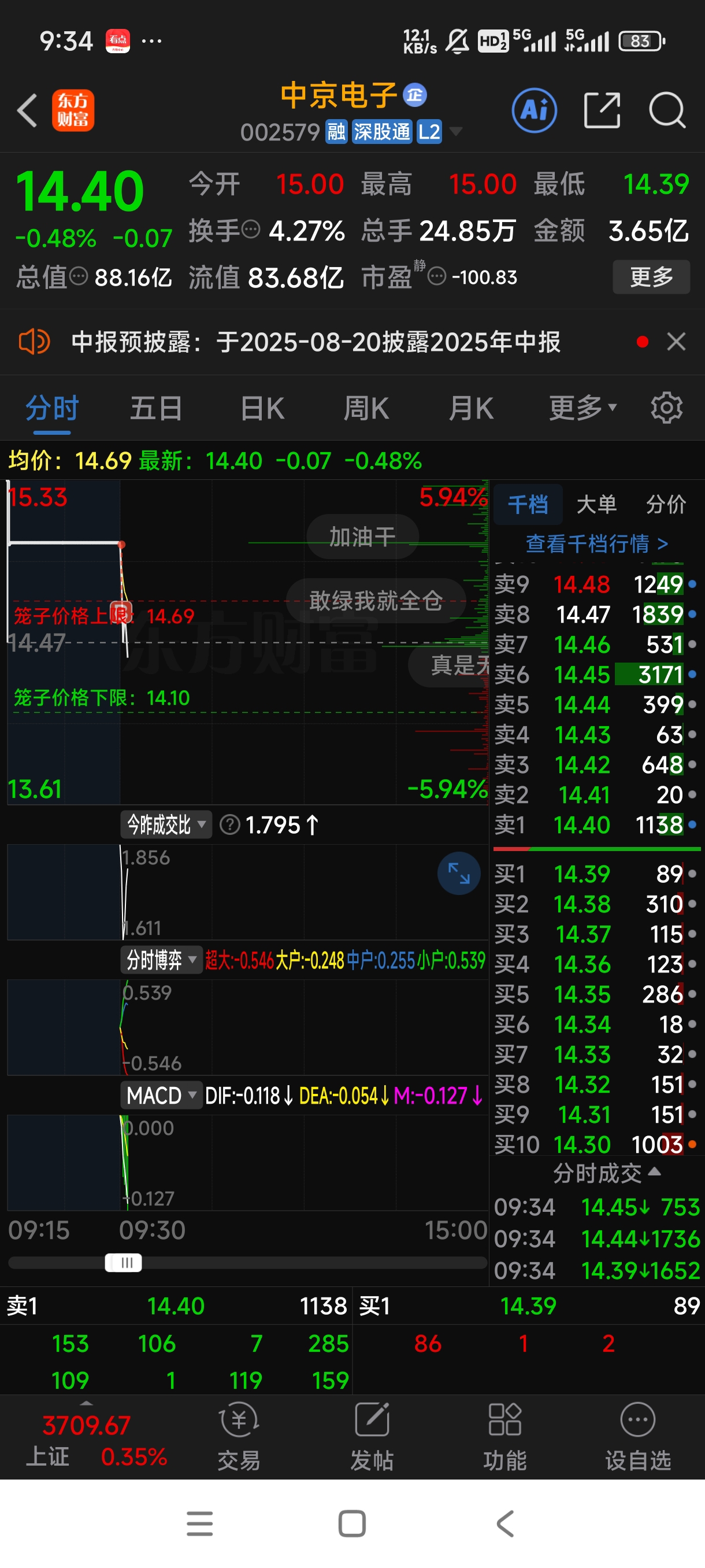Tap the bottom 卖1 14.40 1138 summary
Screen dimensions: 705x1568
176,1306
